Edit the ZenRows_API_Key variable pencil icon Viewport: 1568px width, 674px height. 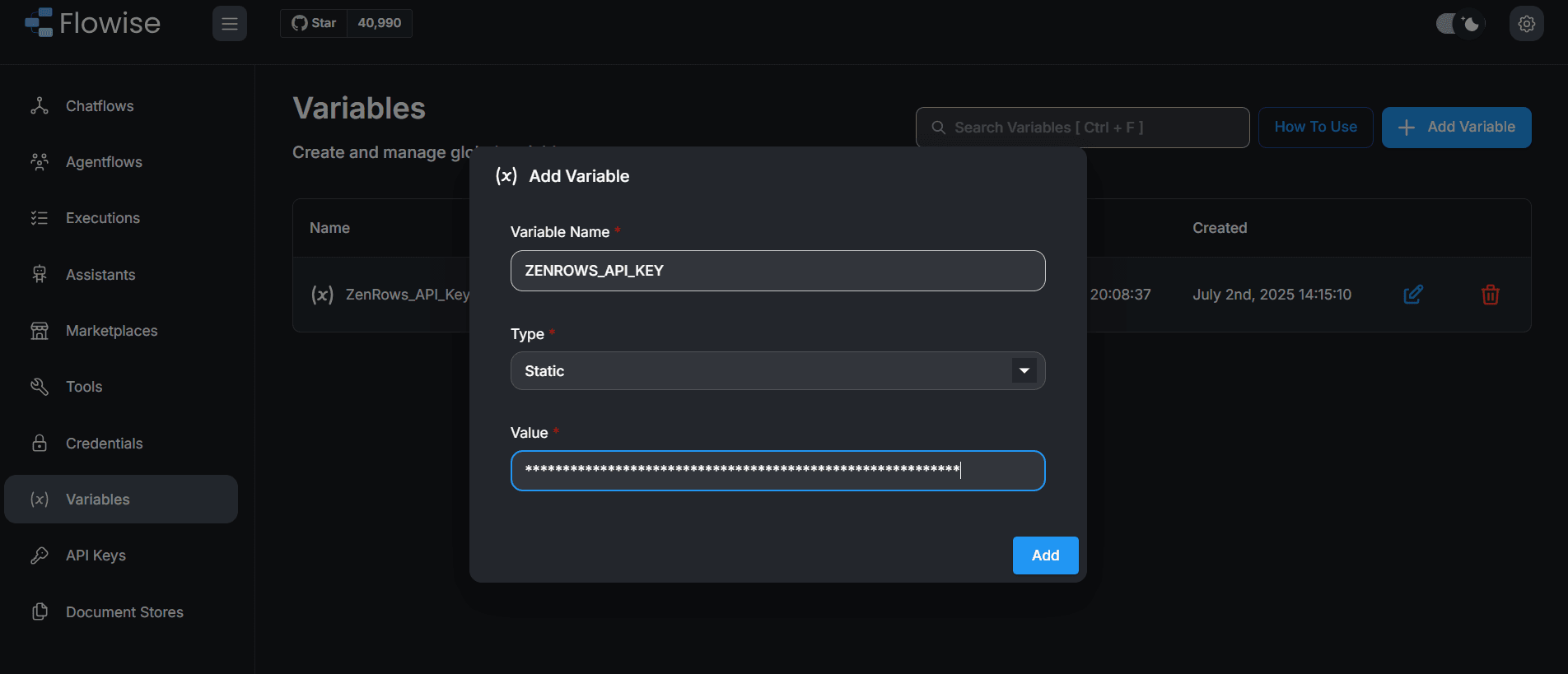click(1413, 295)
